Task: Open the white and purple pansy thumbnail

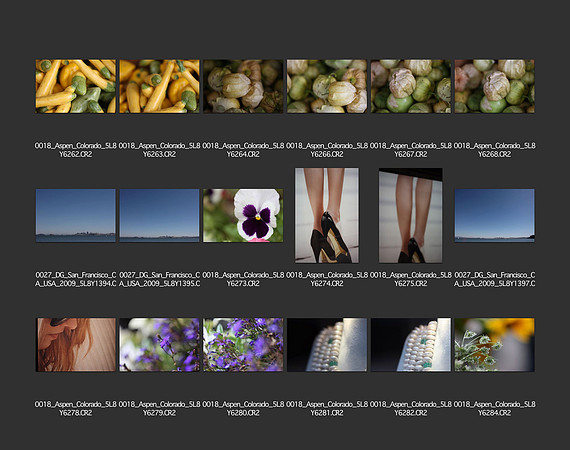Action: pyautogui.click(x=243, y=216)
